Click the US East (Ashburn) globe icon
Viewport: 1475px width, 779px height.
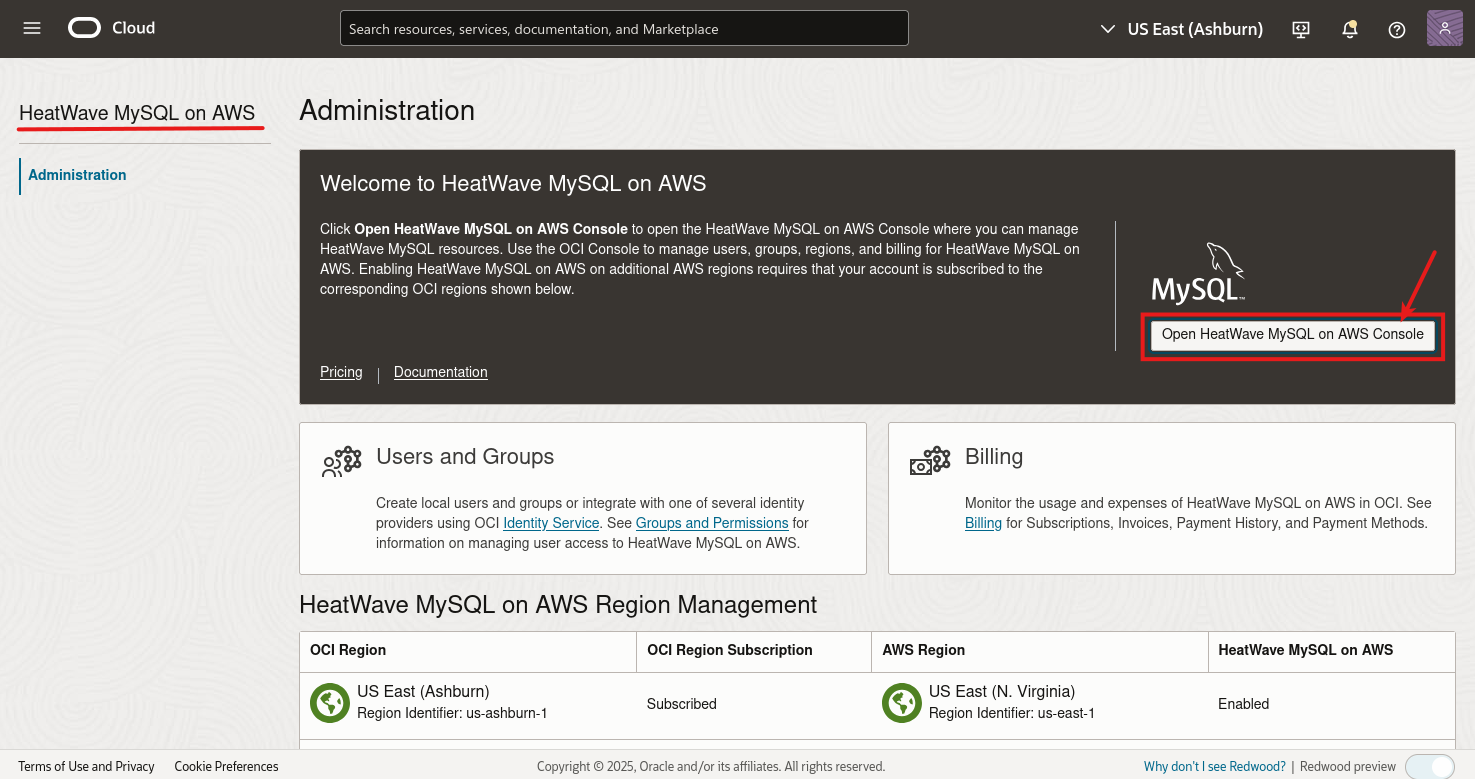tap(329, 702)
